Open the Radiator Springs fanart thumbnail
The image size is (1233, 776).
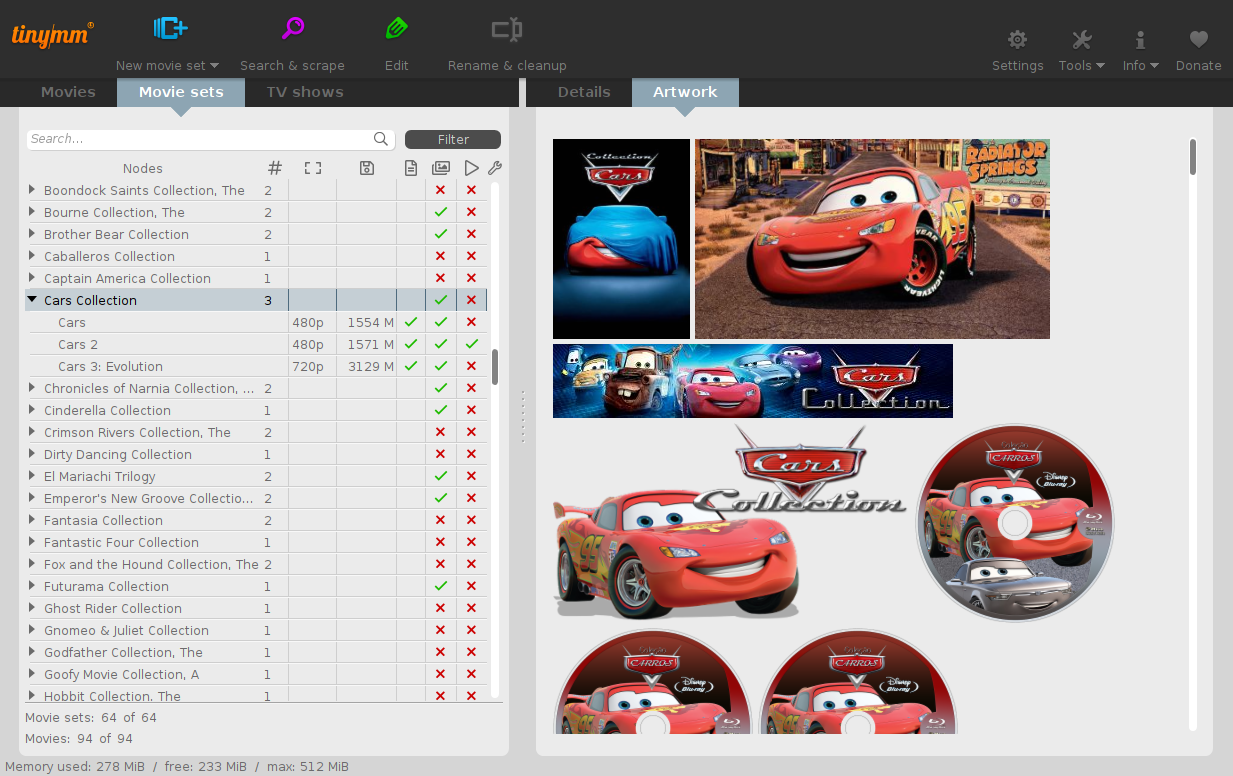(872, 239)
